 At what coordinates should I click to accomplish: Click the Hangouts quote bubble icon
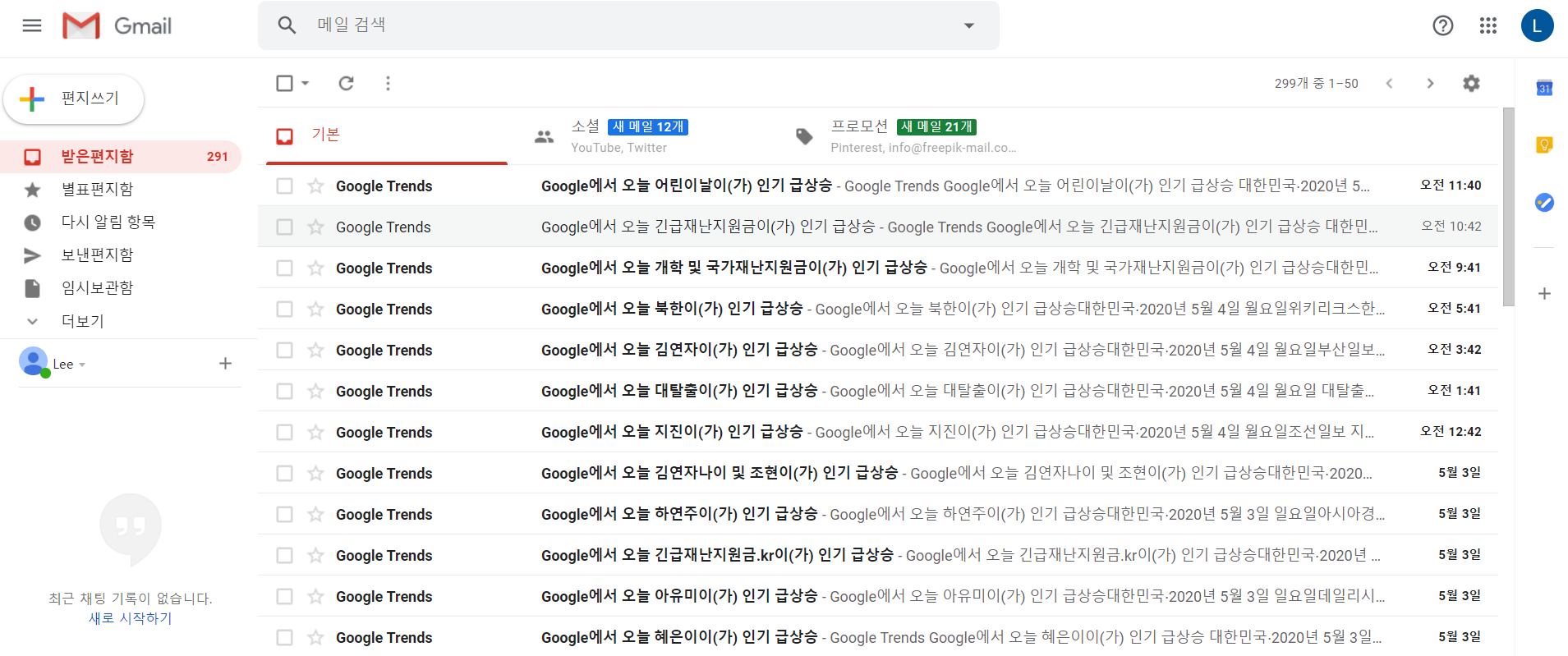tap(131, 529)
